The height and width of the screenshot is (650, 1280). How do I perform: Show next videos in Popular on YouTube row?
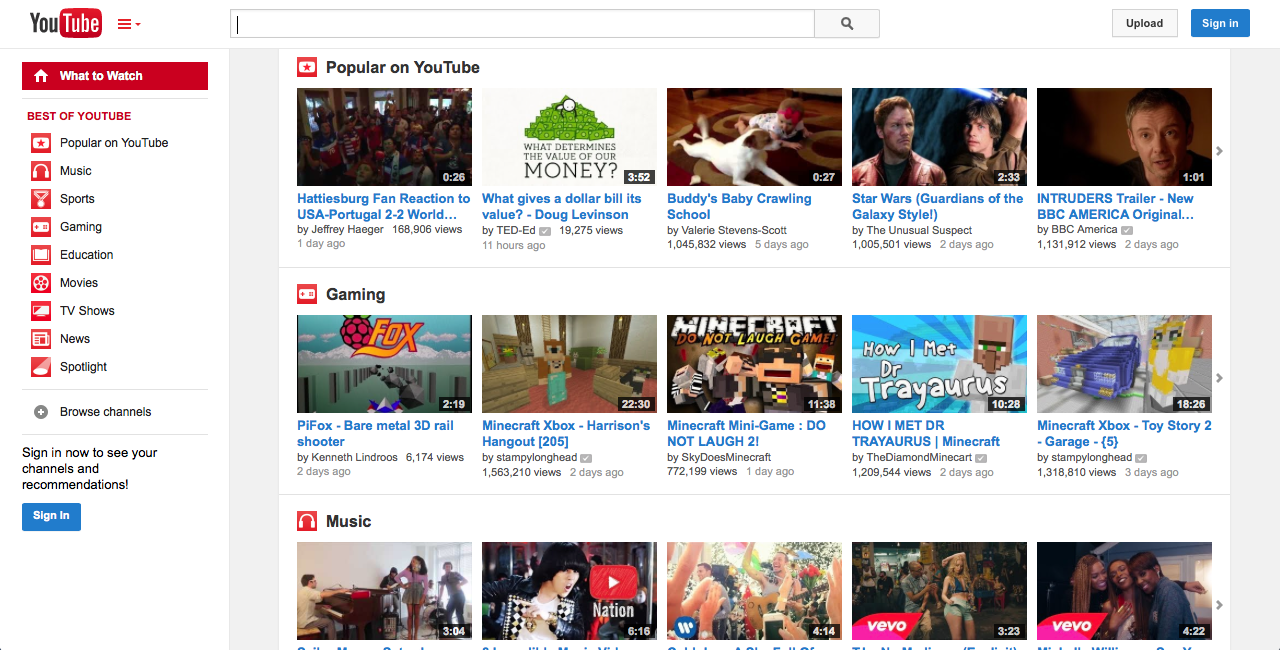click(x=1219, y=151)
